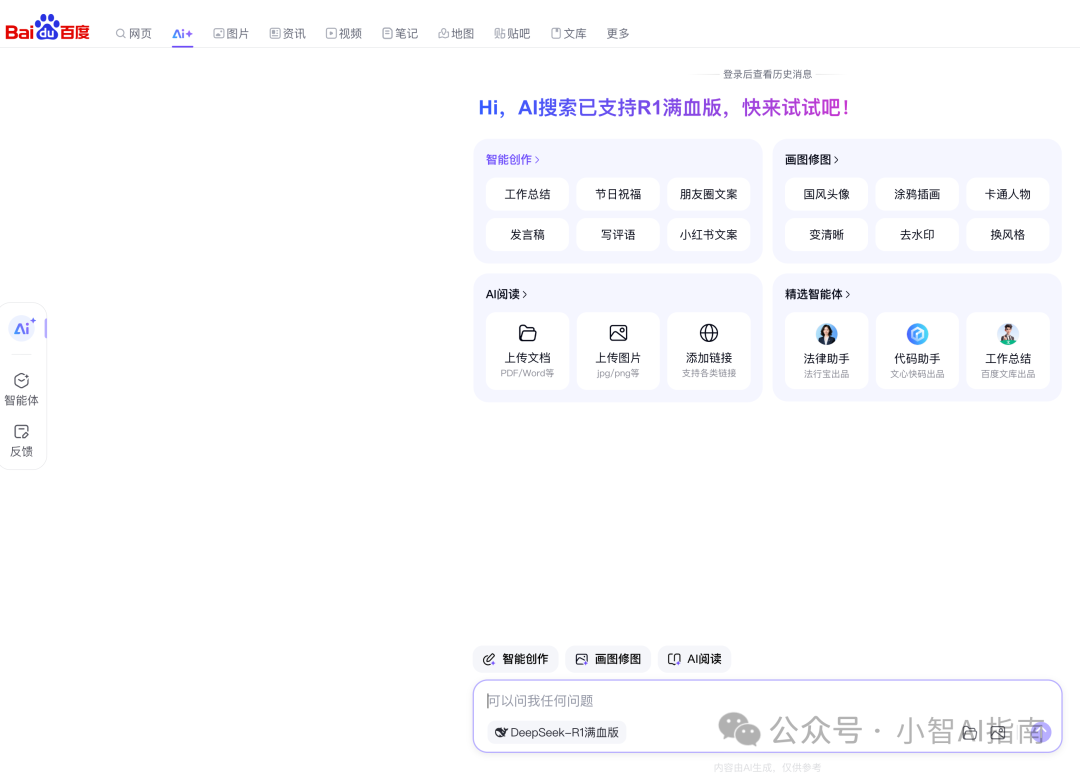The width and height of the screenshot is (1080, 774).
Task: Open the 代码助手 agent
Action: tap(917, 351)
